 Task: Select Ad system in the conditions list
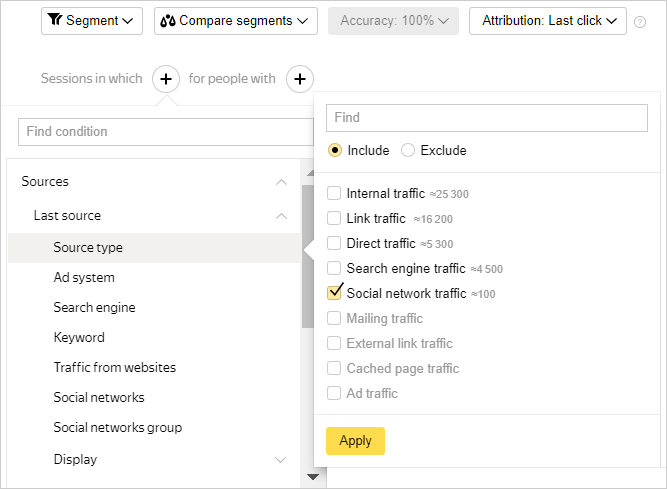pos(84,277)
